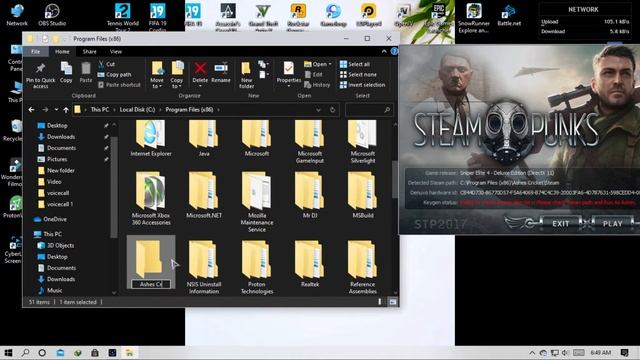Select the MSBuild folder
640x360 pixels.
[x=362, y=195]
